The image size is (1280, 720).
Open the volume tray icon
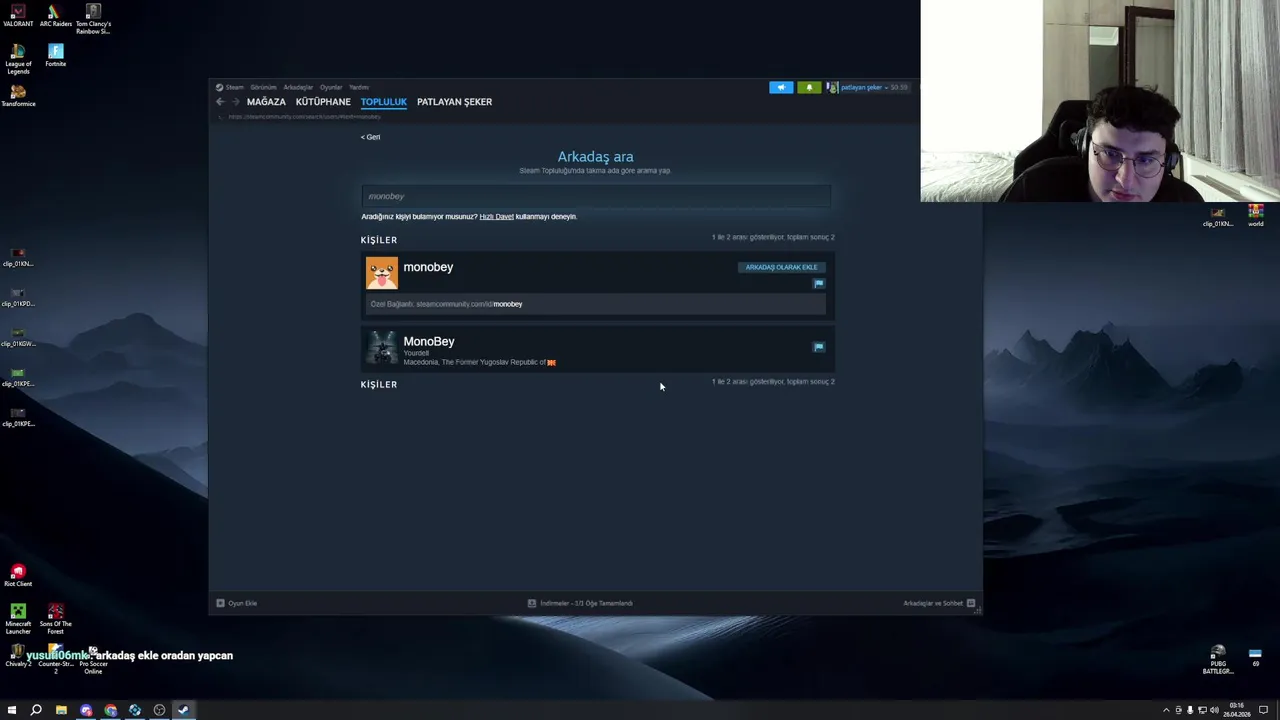click(1214, 710)
